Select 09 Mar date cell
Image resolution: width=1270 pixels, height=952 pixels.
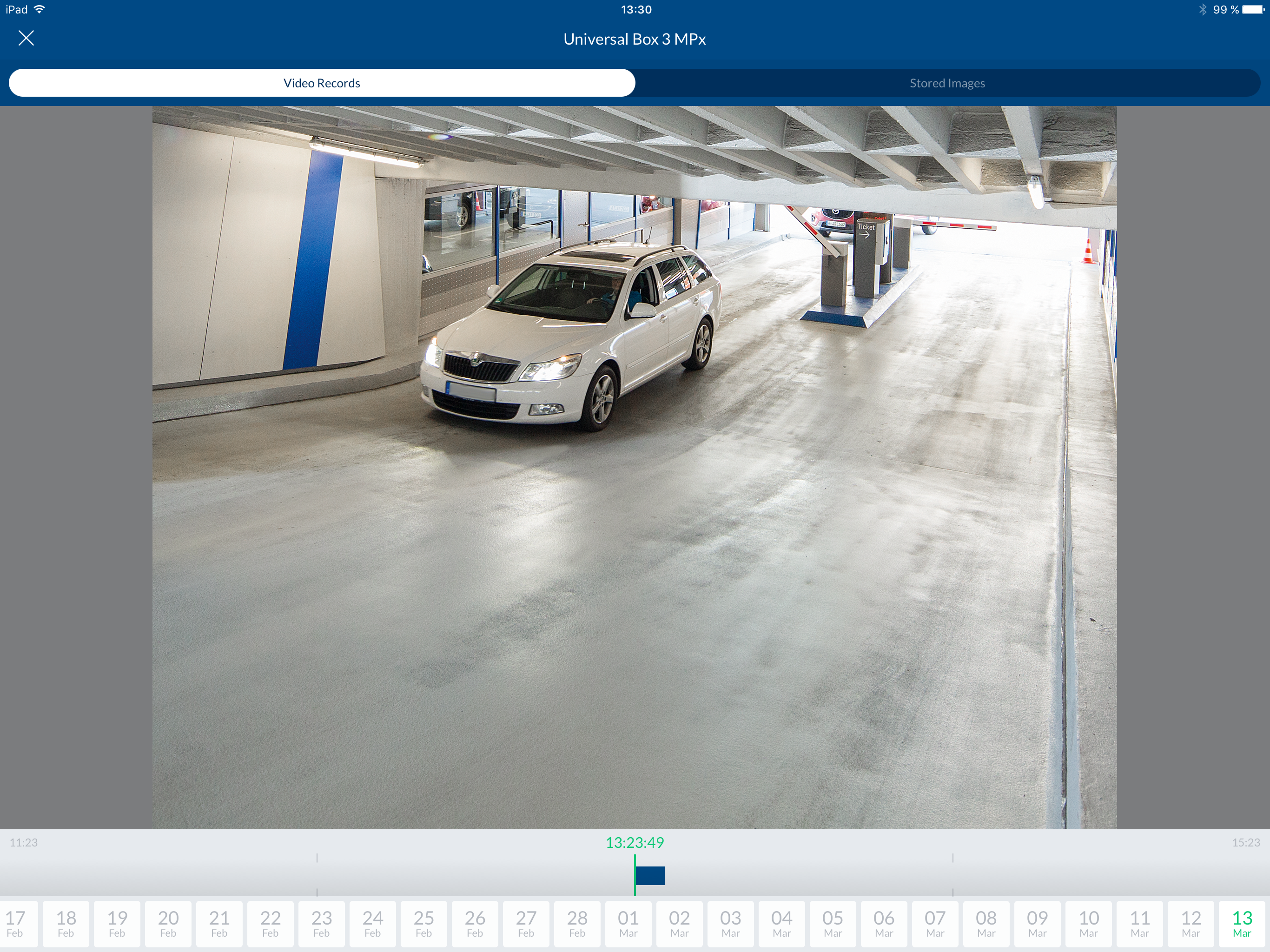[1037, 923]
